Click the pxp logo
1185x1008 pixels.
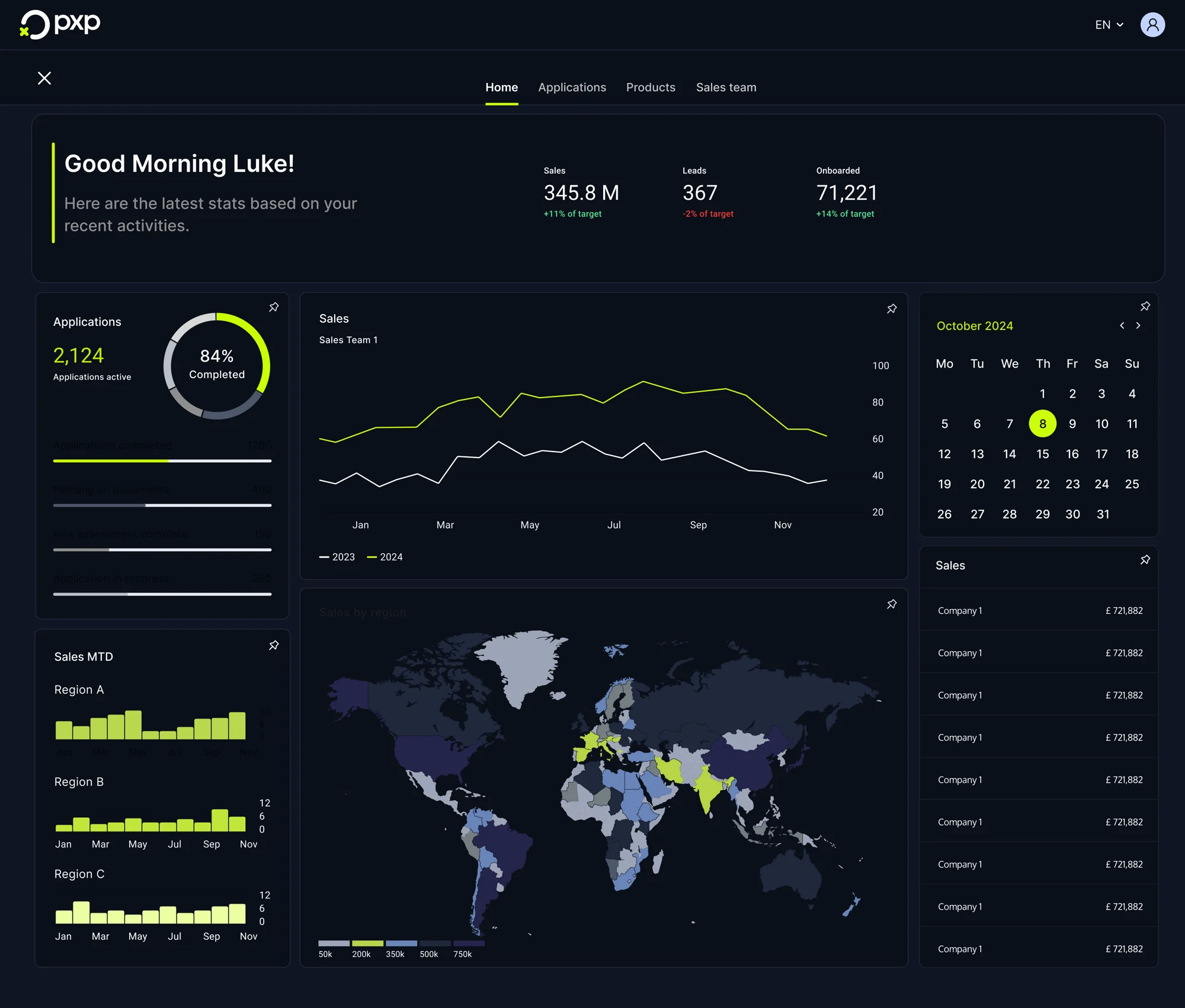click(59, 24)
